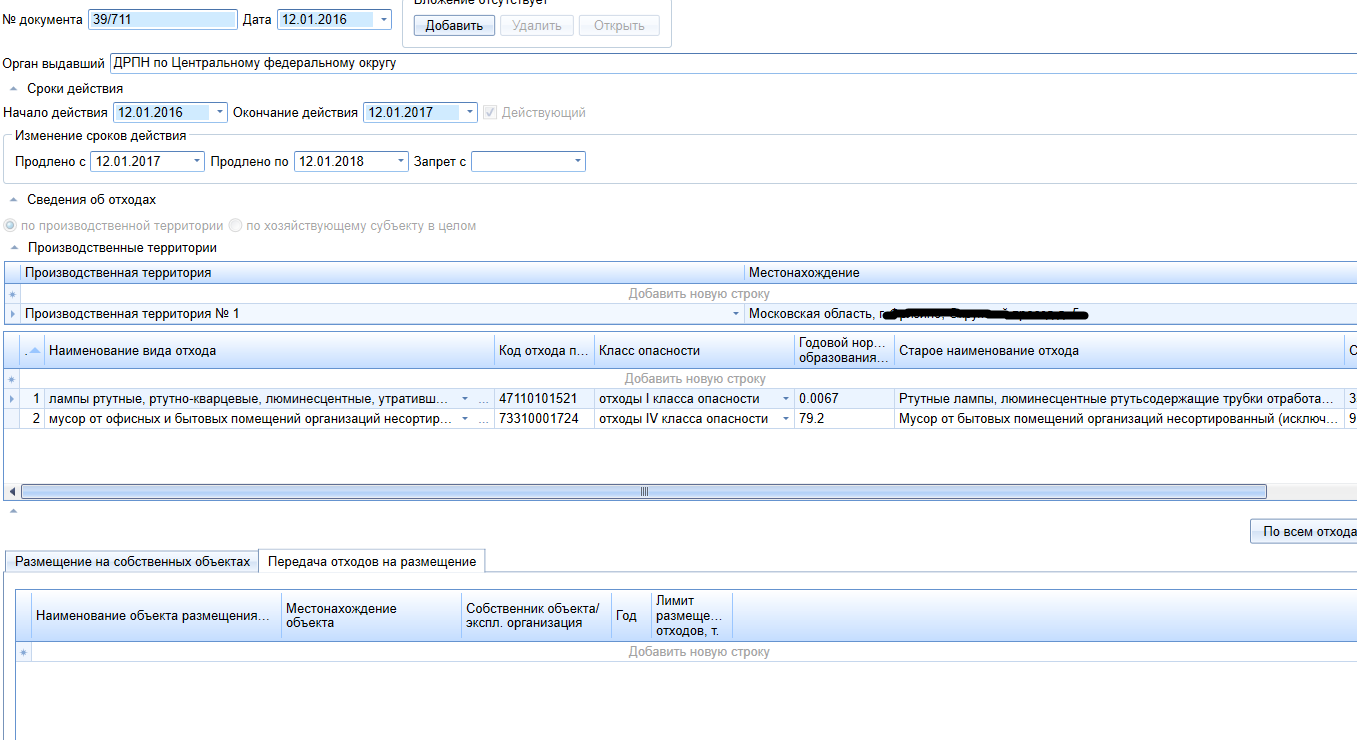
Task: Open the Запрет с date dropdown
Action: click(x=577, y=161)
